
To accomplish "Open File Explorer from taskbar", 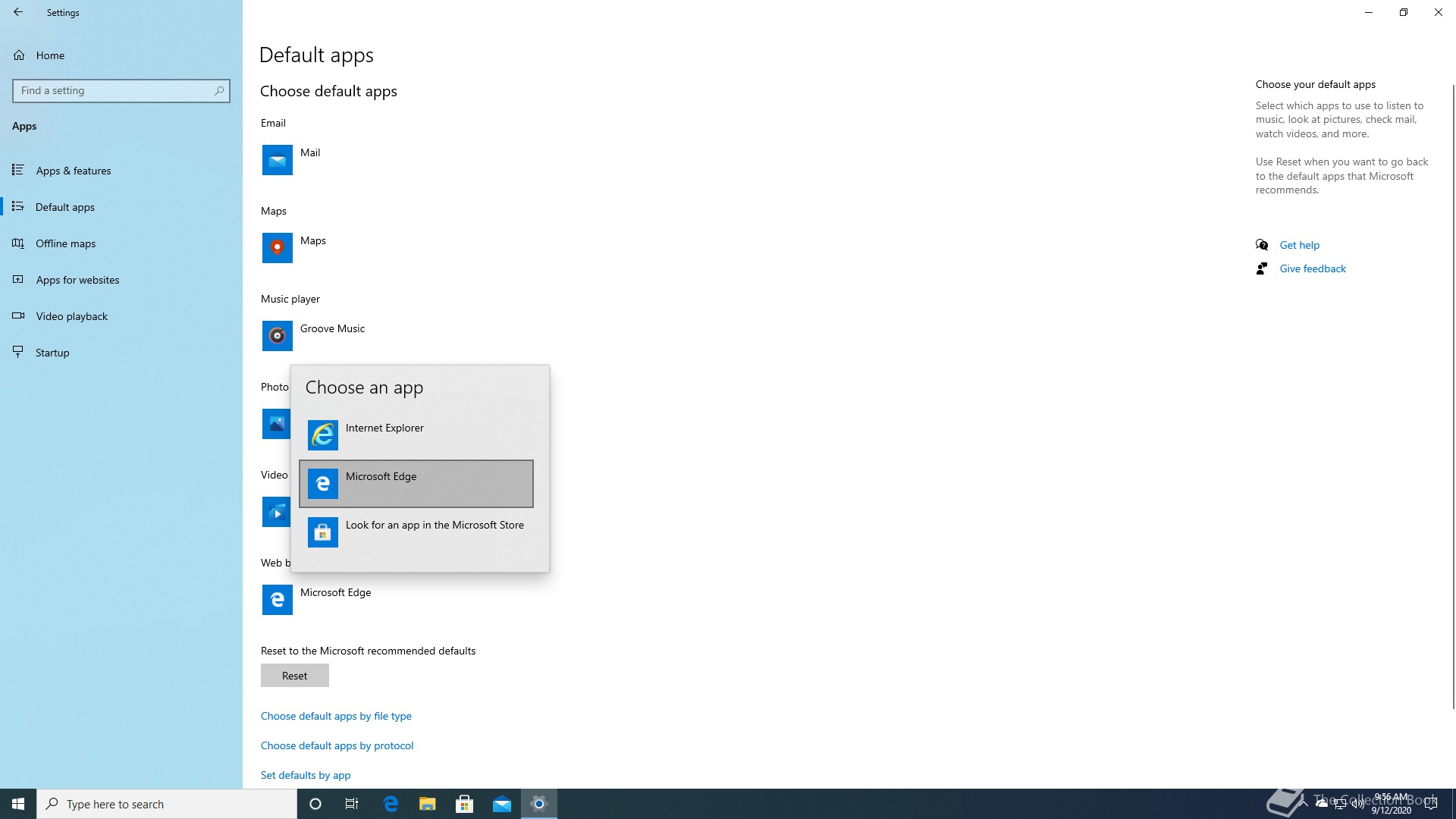I will pos(428,804).
